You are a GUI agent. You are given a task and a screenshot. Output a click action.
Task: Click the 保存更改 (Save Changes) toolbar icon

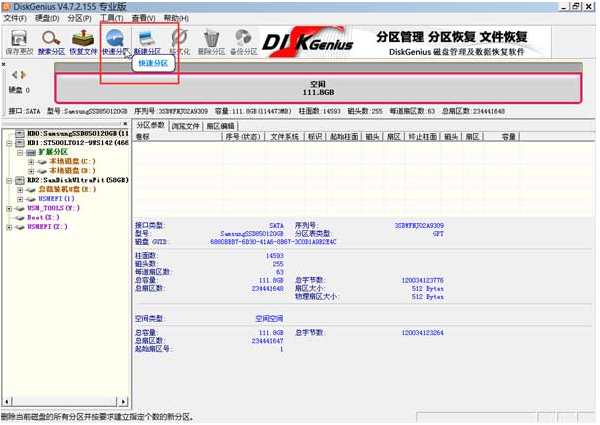click(x=18, y=40)
